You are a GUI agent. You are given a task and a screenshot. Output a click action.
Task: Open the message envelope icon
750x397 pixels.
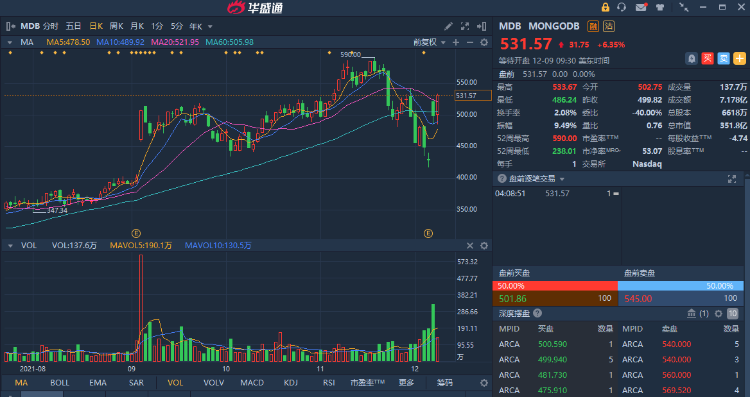click(x=641, y=7)
